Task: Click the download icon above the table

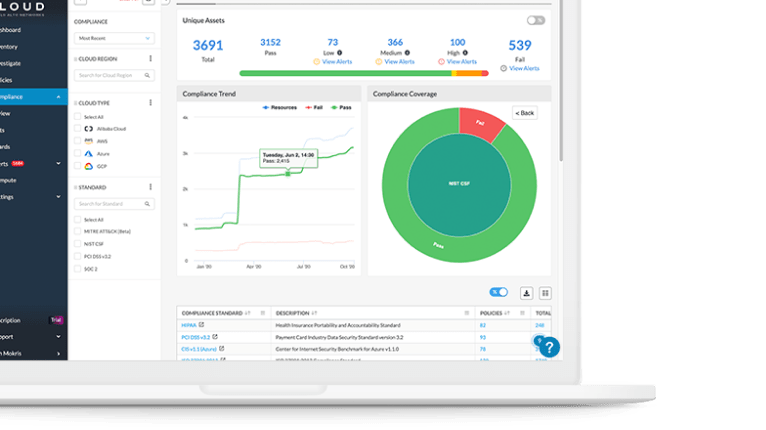Action: coord(525,292)
